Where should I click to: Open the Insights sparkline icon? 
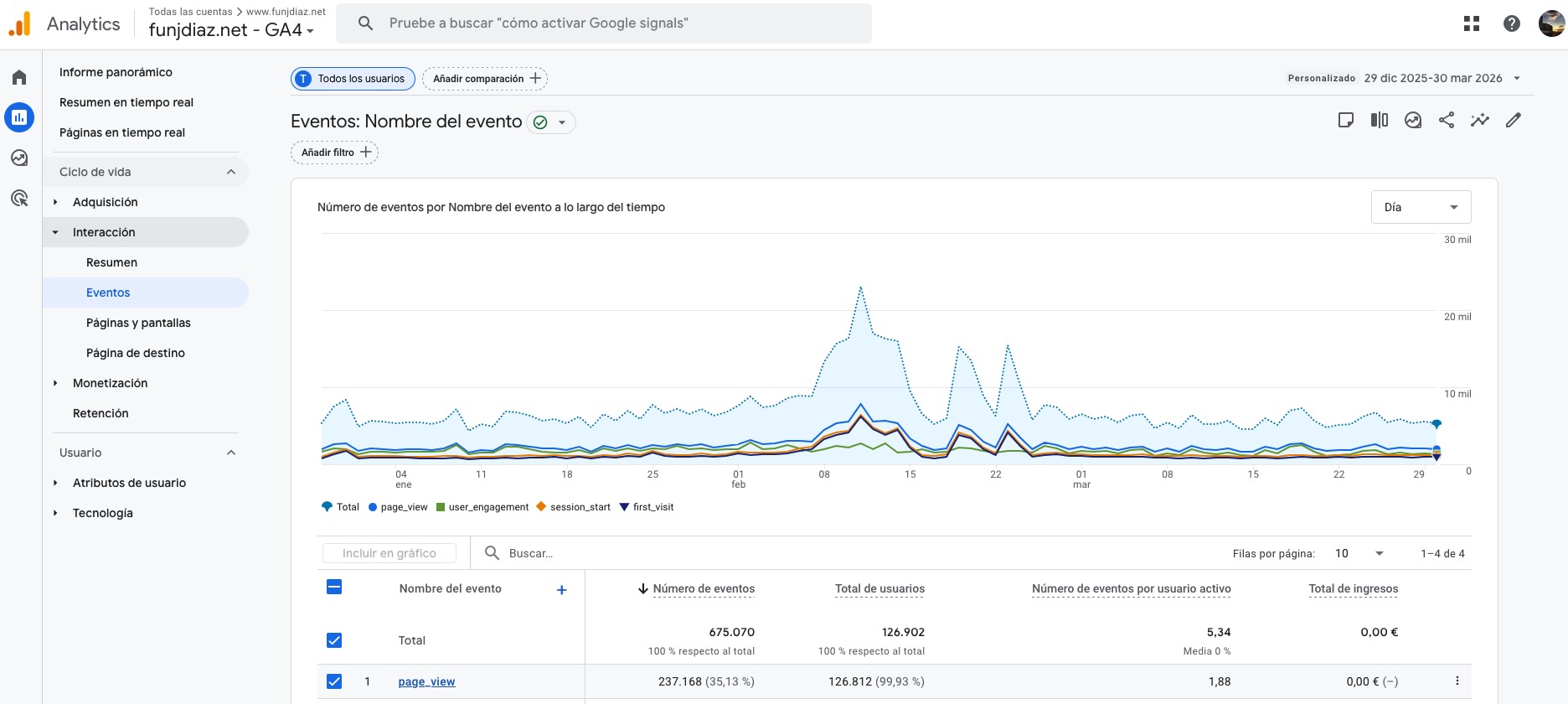click(1480, 120)
